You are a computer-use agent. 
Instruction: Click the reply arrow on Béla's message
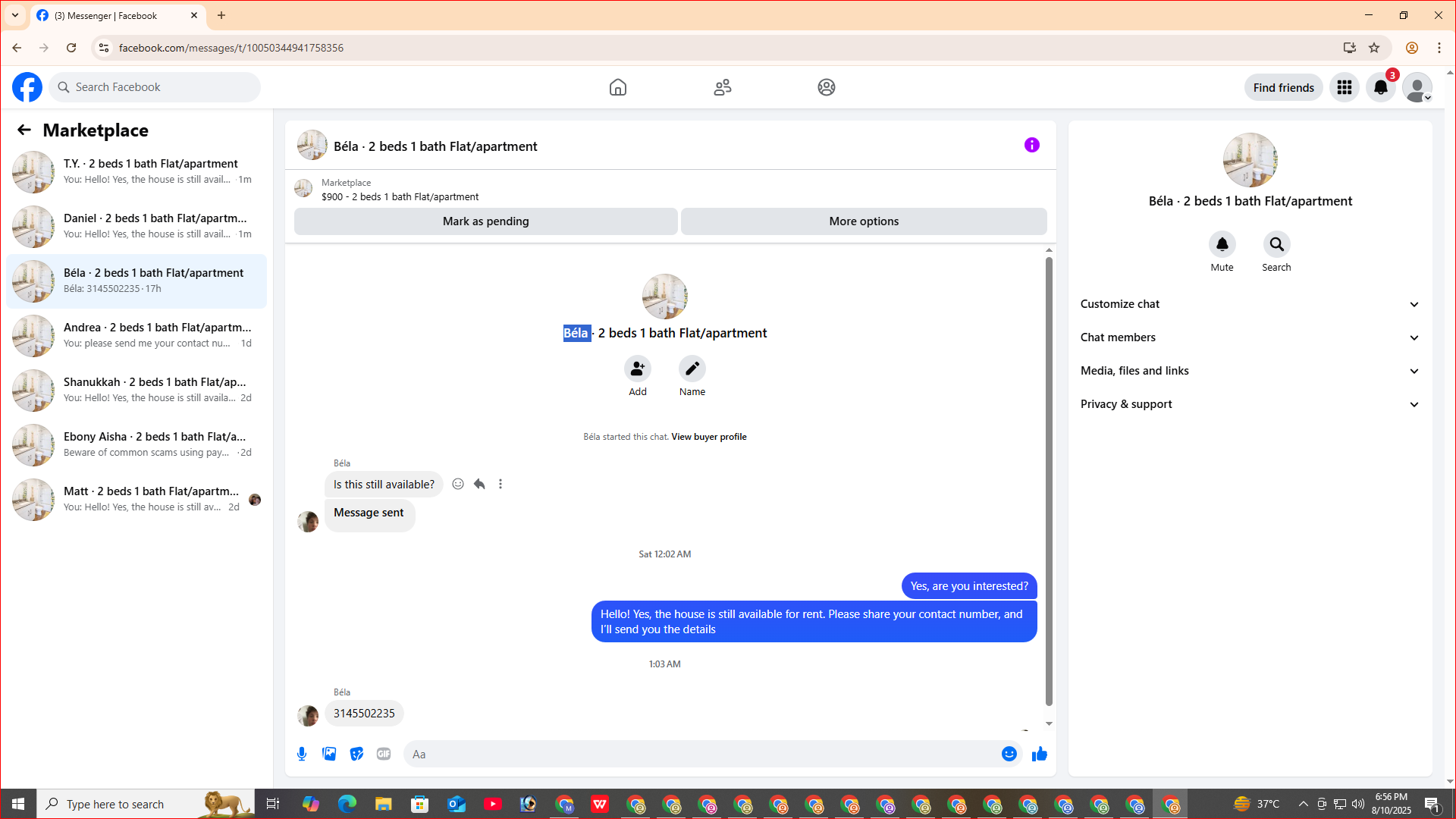point(479,484)
